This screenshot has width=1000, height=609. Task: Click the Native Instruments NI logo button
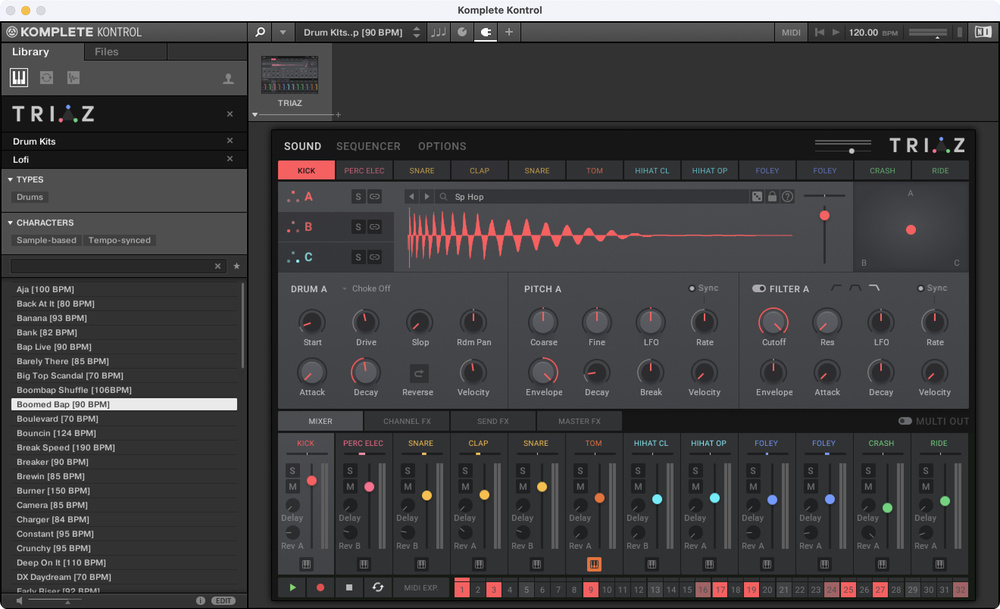click(983, 32)
